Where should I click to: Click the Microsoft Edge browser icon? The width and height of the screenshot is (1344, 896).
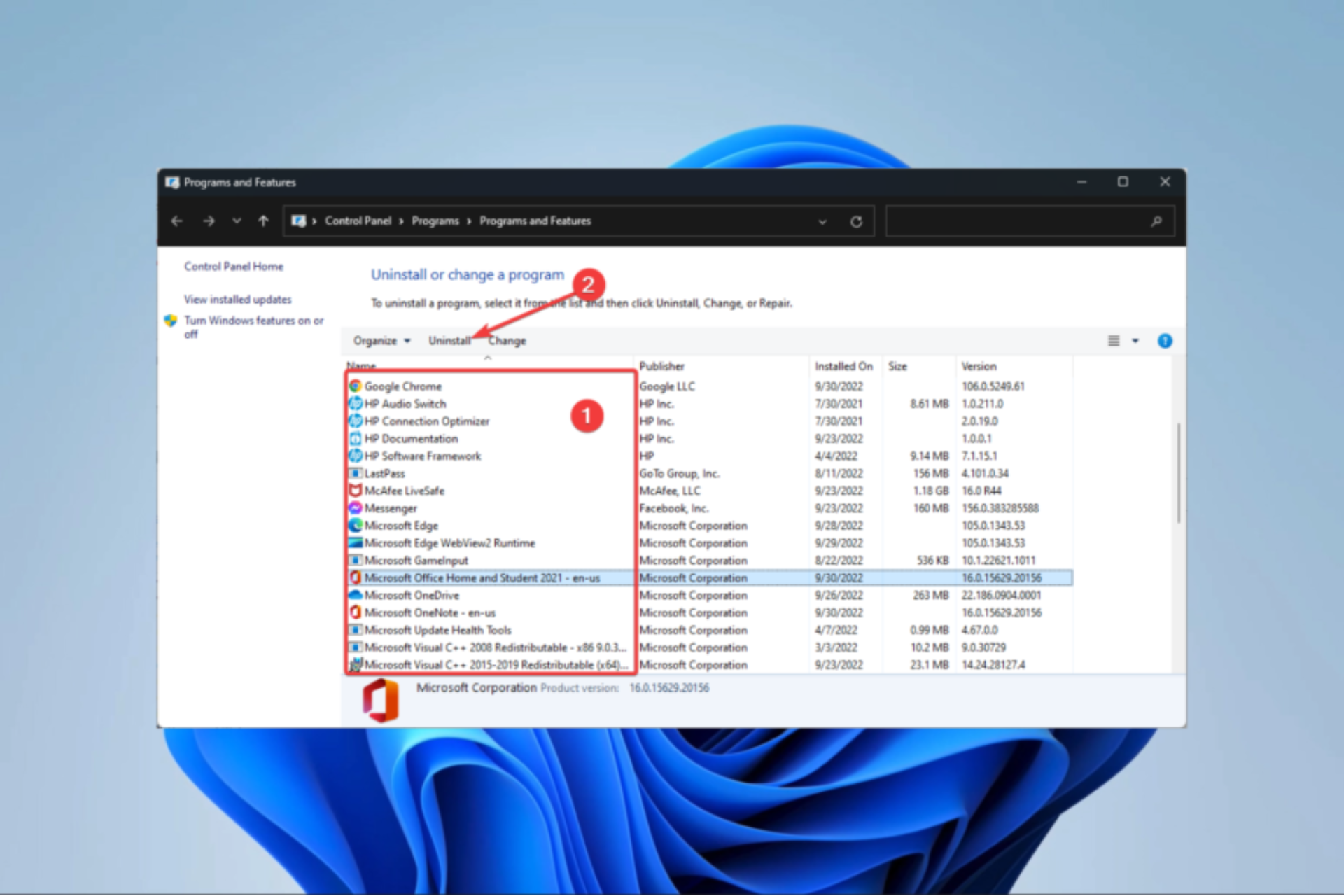pyautogui.click(x=356, y=526)
